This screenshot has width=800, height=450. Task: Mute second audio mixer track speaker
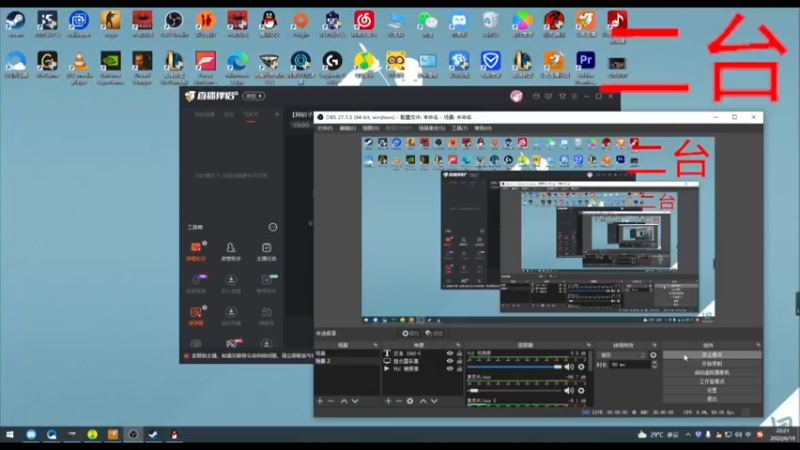pyautogui.click(x=569, y=390)
